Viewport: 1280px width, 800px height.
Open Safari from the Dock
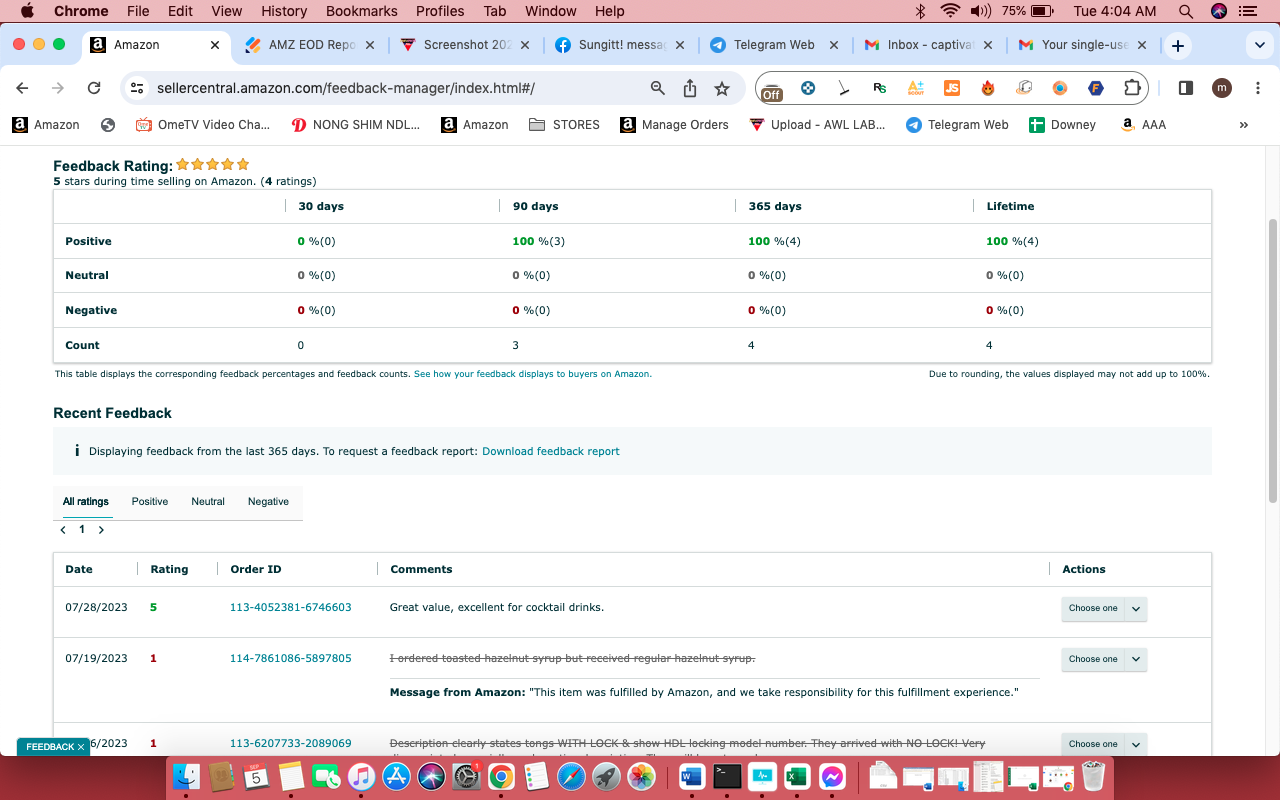[571, 776]
